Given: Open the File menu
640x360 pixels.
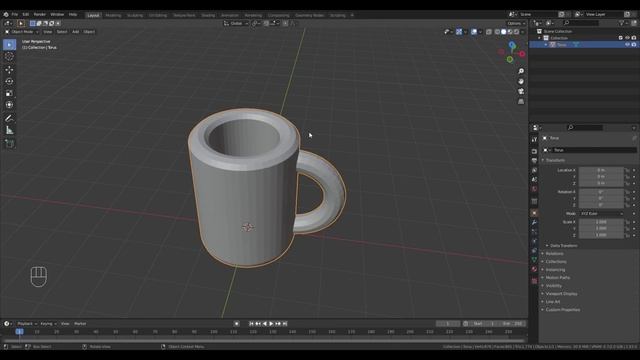Looking at the screenshot, I should [x=15, y=14].
